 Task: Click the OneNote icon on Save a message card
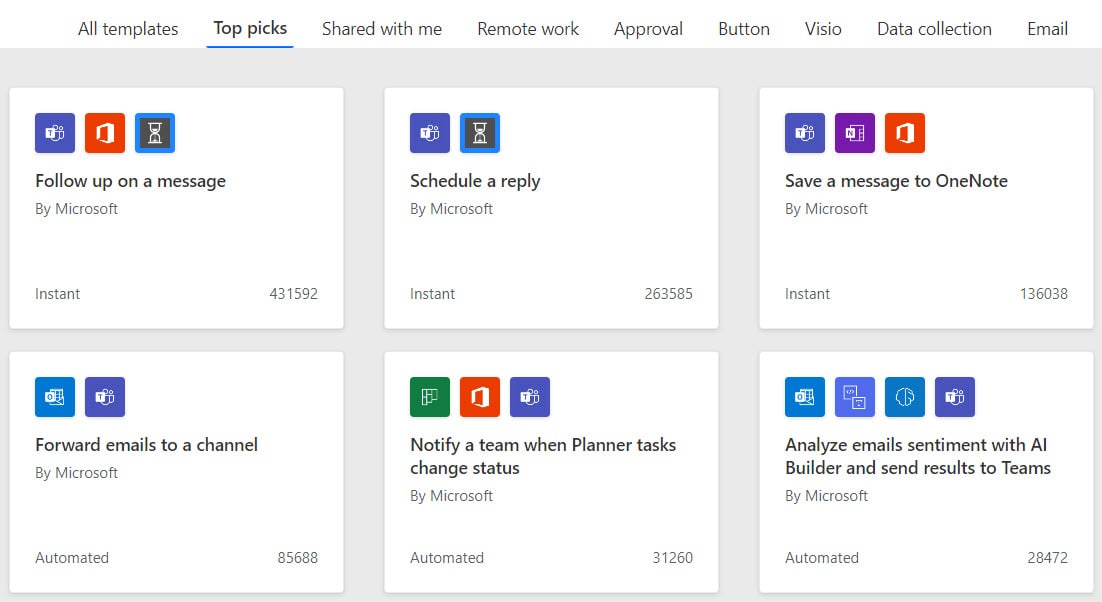[855, 133]
